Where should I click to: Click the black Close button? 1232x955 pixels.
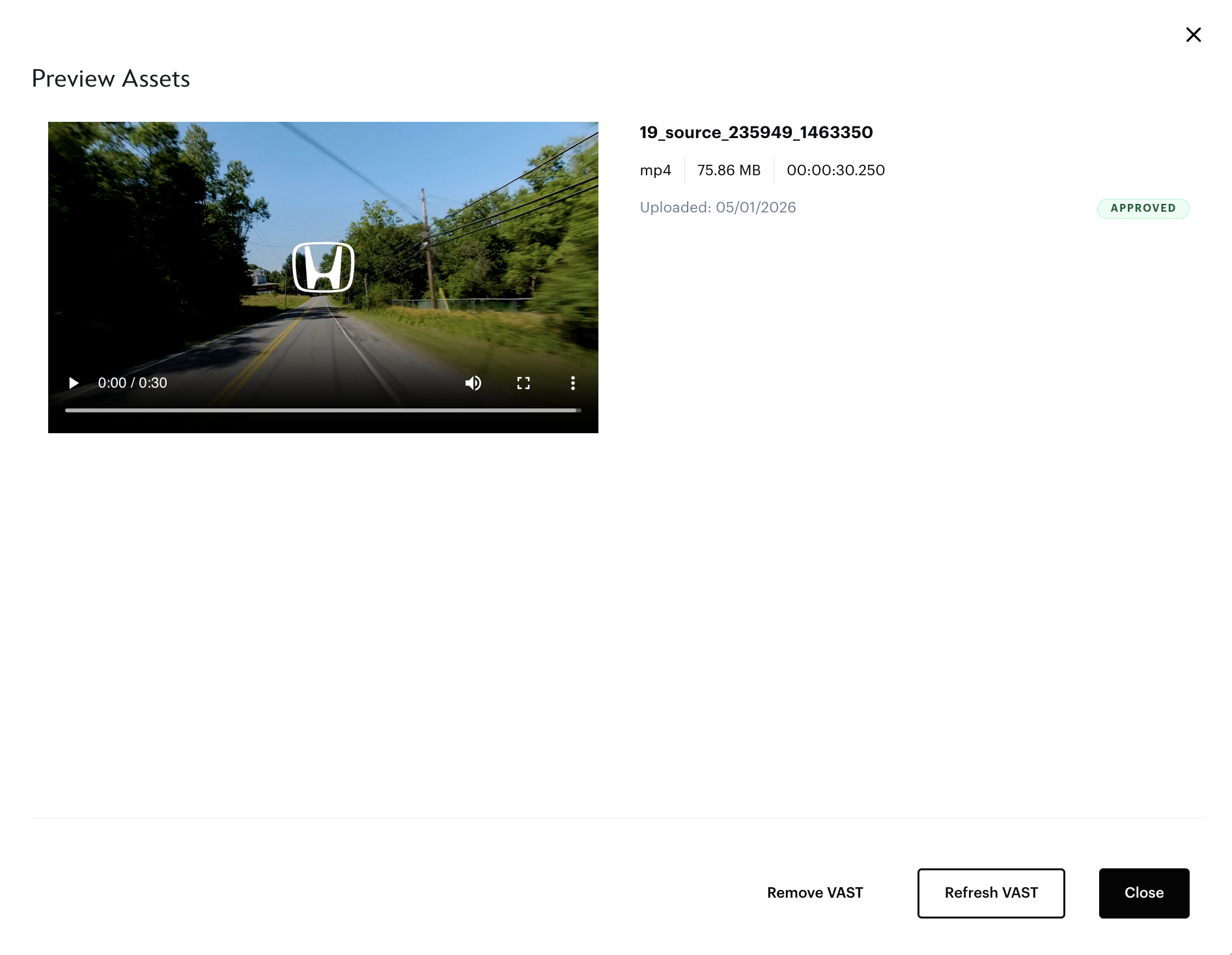(x=1144, y=893)
